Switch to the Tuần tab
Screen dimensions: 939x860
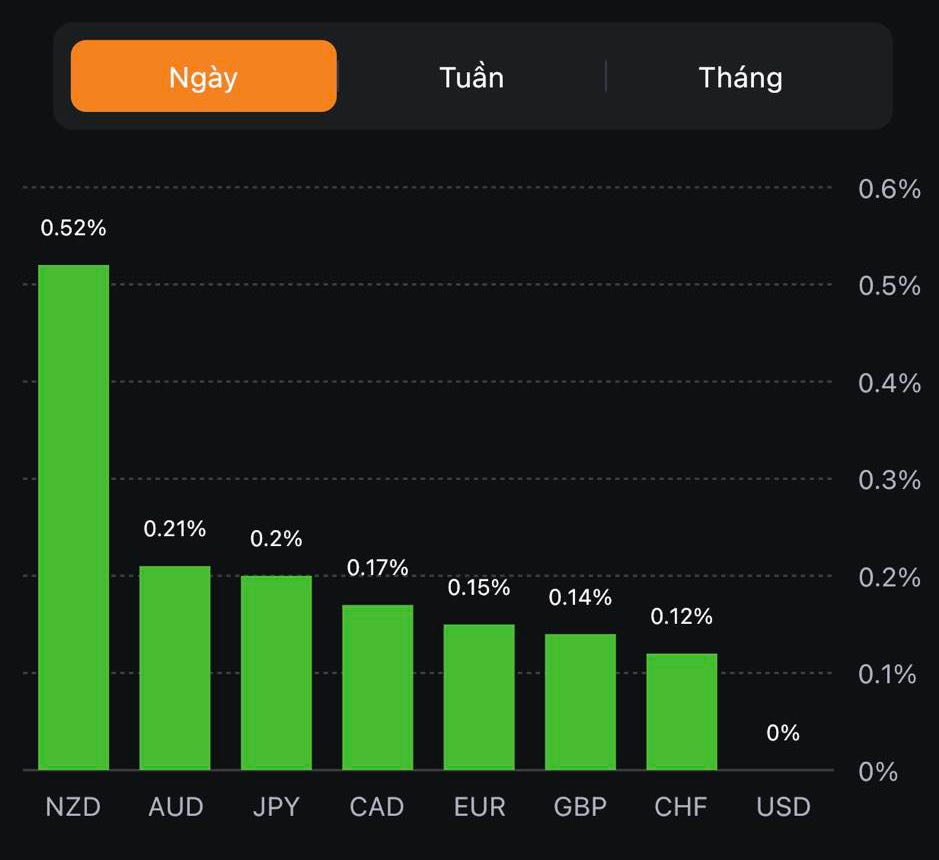pos(471,77)
